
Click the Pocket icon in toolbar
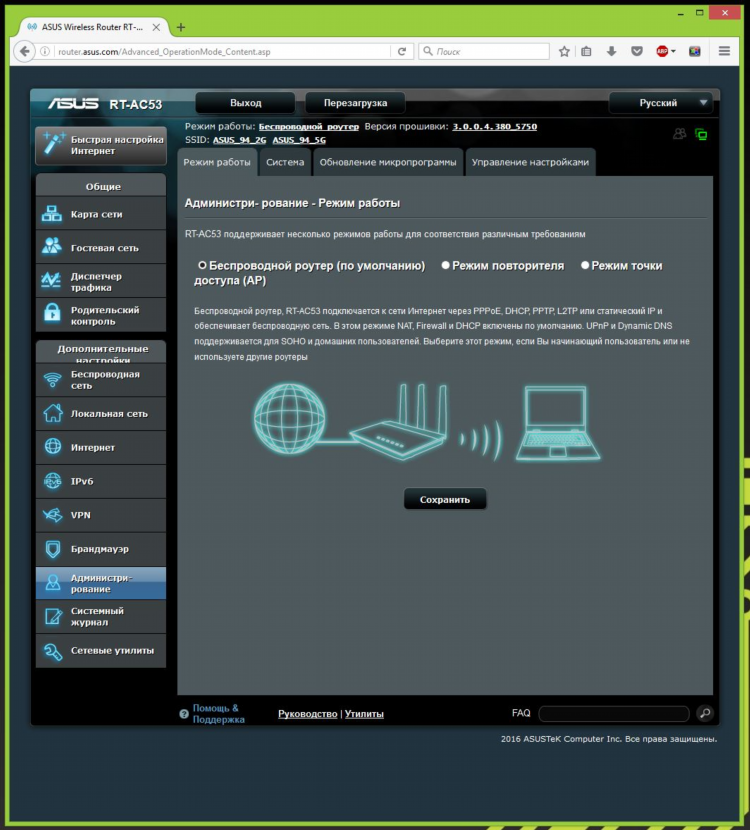[x=637, y=51]
